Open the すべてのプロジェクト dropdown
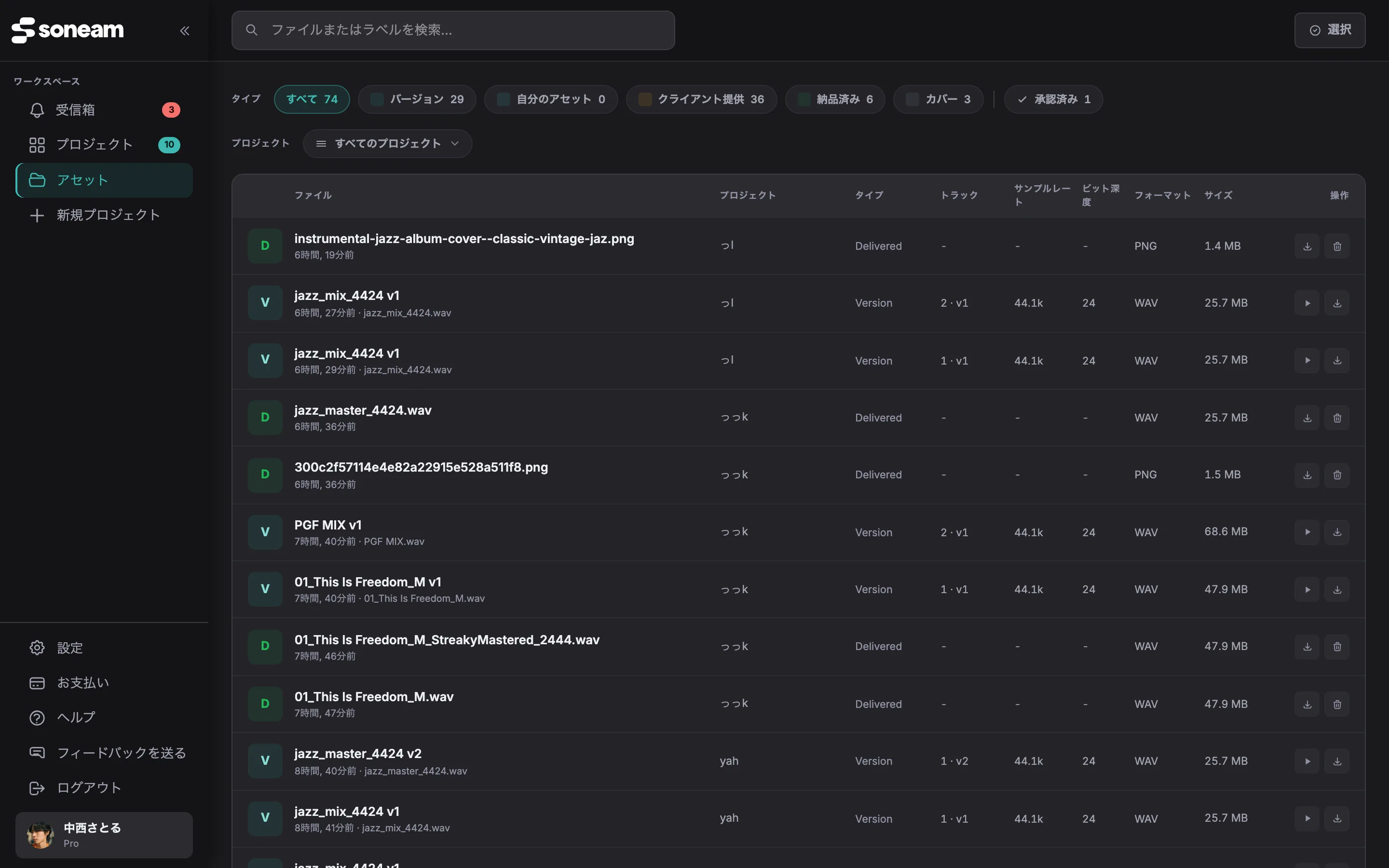This screenshot has height=868, width=1389. [x=387, y=144]
